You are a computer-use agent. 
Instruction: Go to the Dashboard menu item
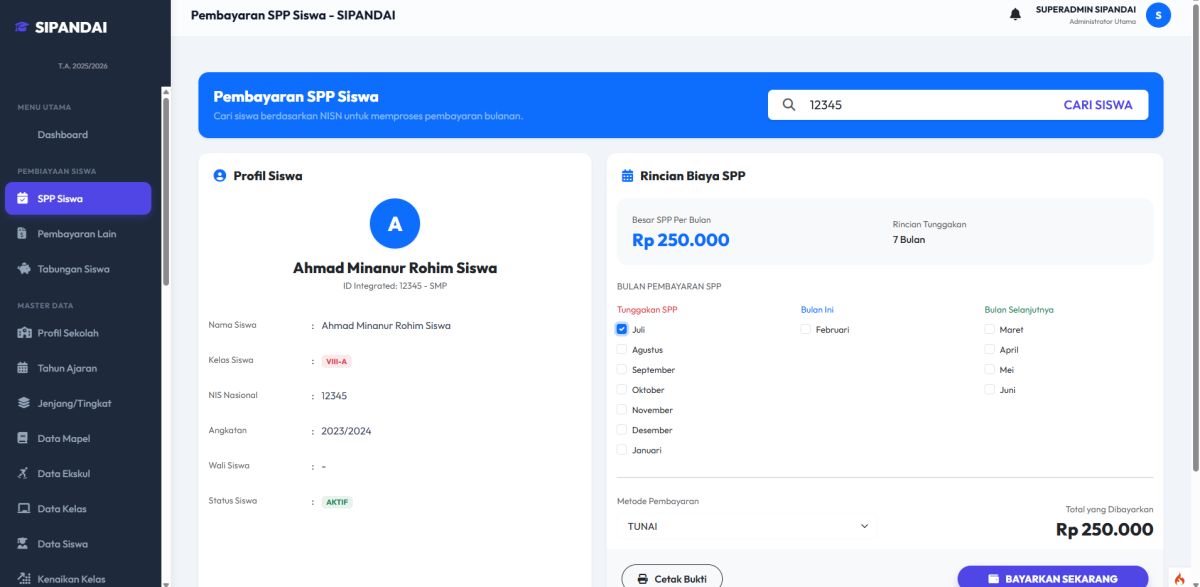click(x=60, y=134)
